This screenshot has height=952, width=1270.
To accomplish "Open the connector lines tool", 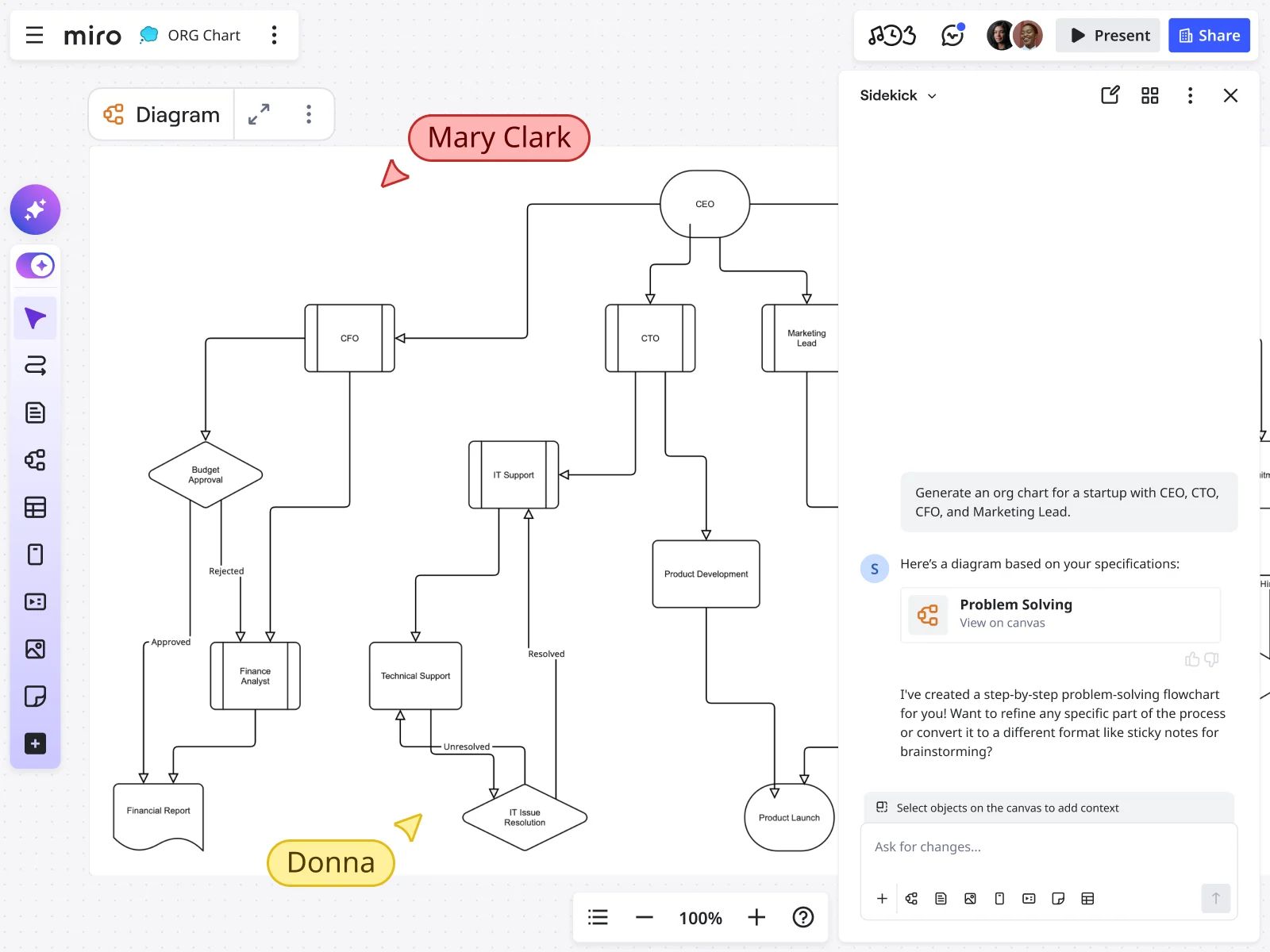I will coord(35,366).
